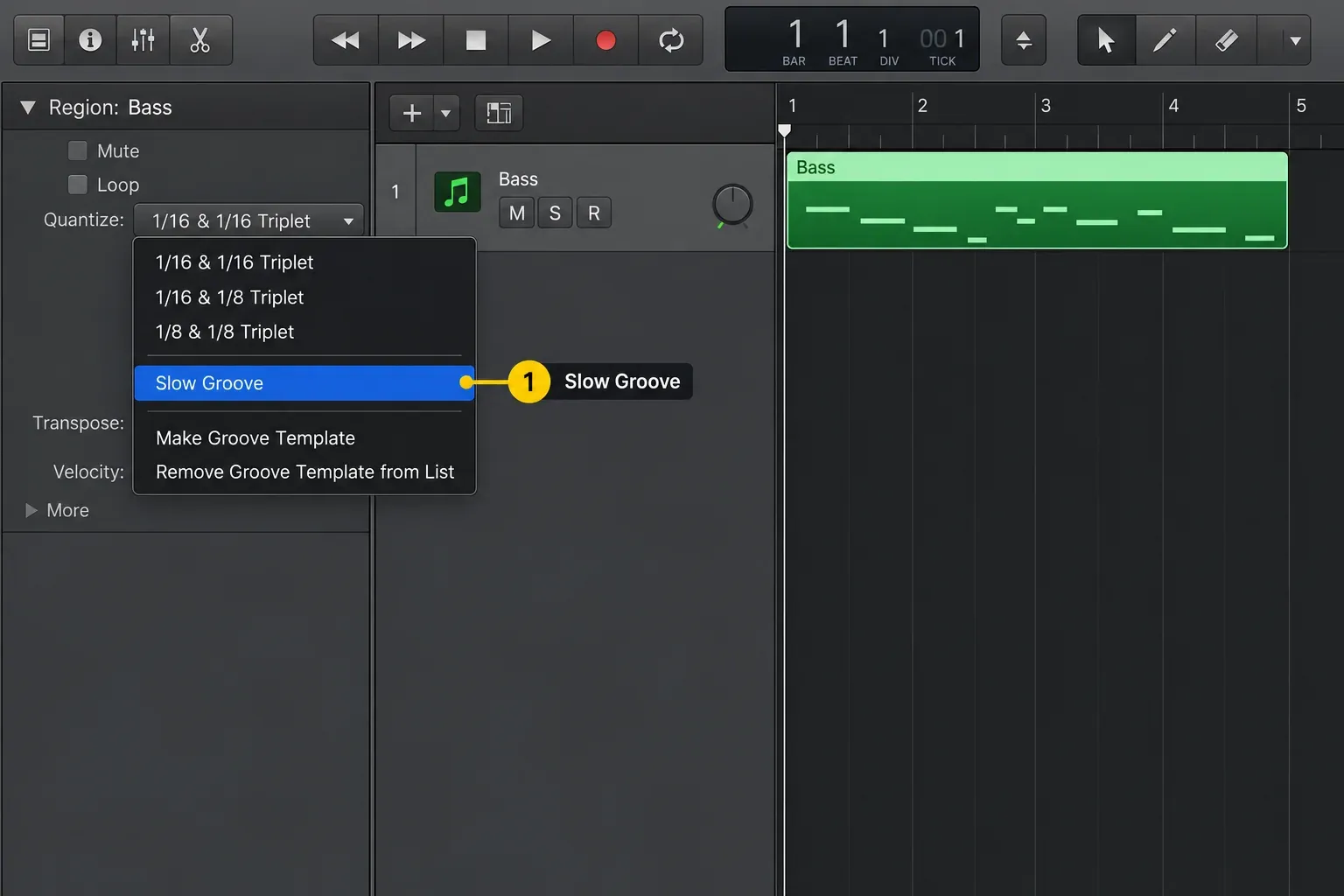
Task: Start playback with the Play button
Action: pos(541,40)
